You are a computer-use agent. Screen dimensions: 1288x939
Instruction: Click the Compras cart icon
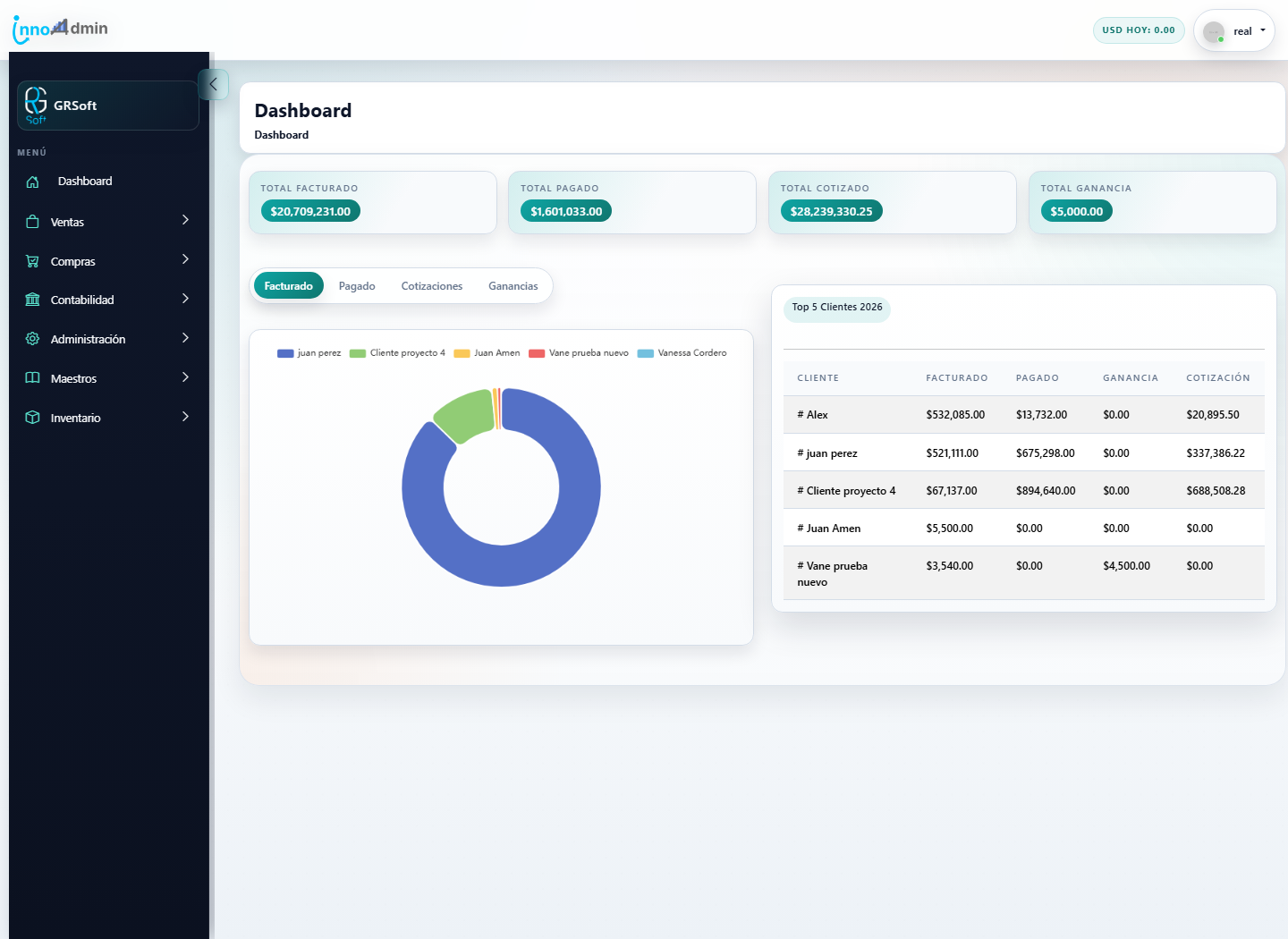(32, 261)
